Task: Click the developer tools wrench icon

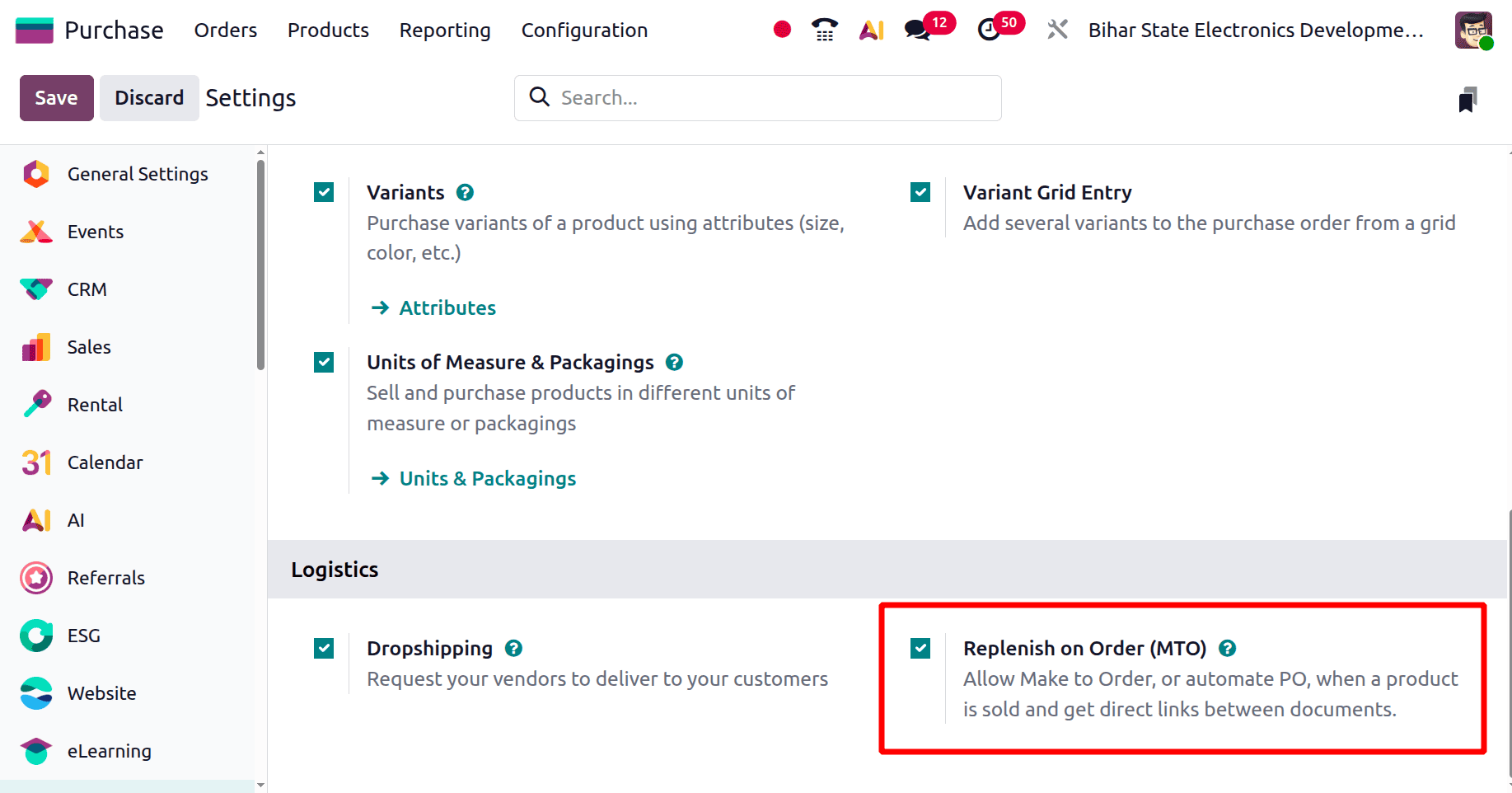Action: pos(1057,29)
